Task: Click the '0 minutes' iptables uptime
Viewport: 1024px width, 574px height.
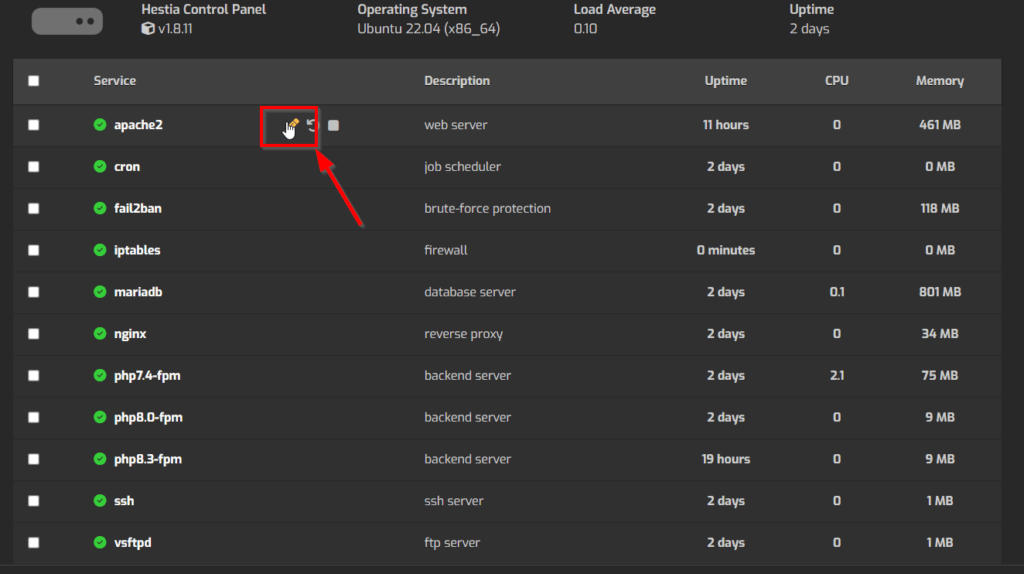Action: click(726, 250)
